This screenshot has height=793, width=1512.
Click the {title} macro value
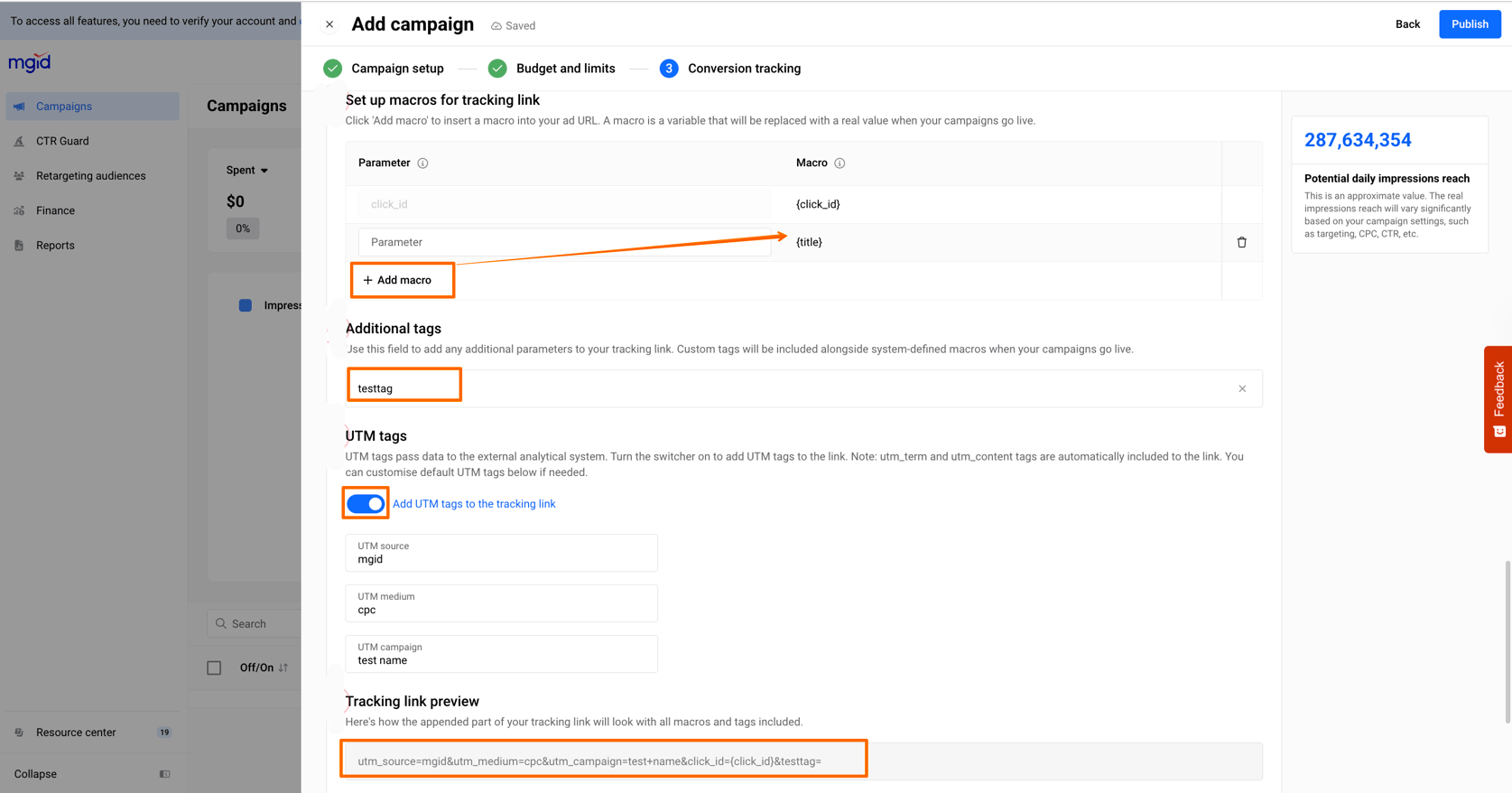[809, 242]
